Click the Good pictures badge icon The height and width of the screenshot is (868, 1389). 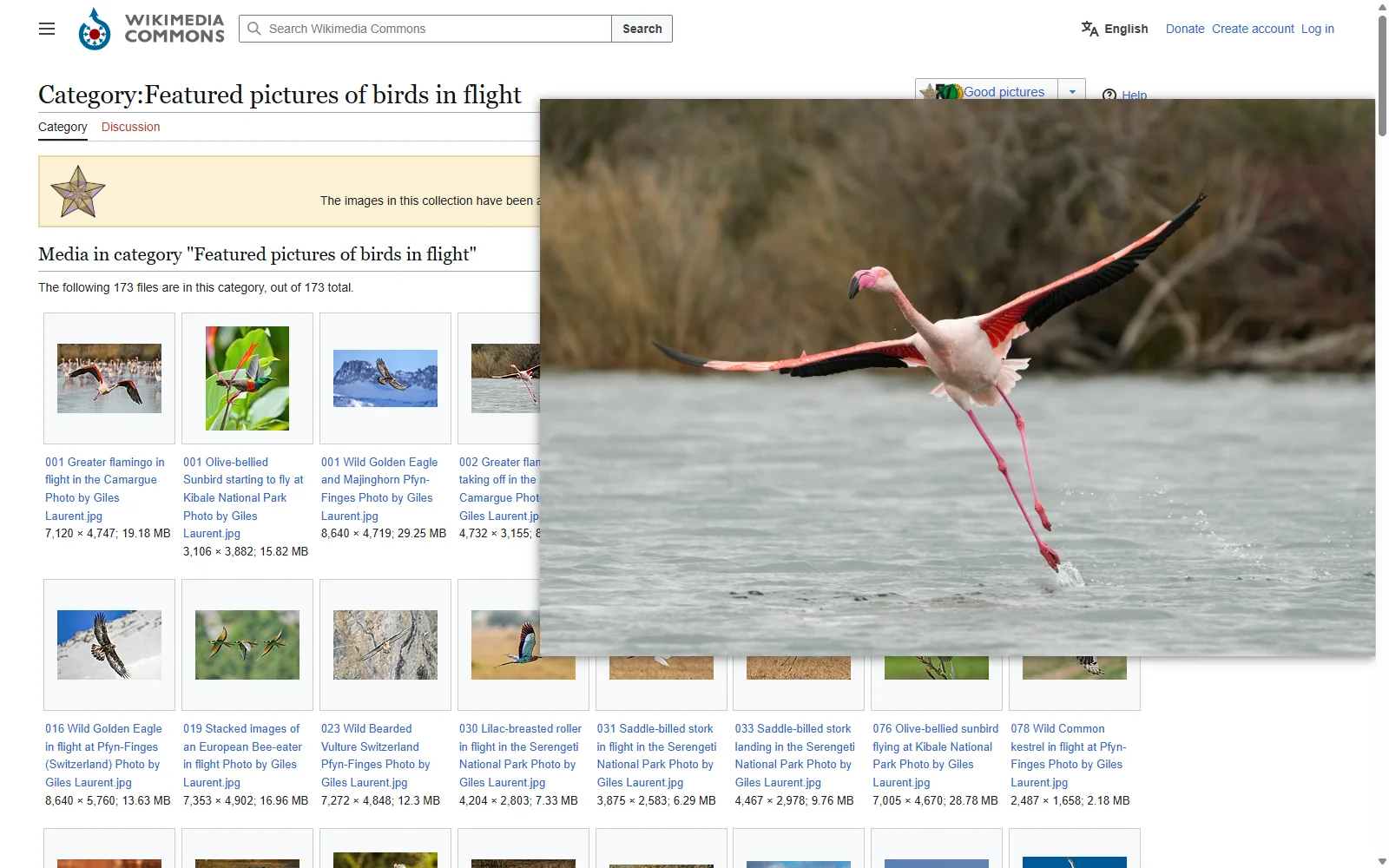tap(941, 90)
